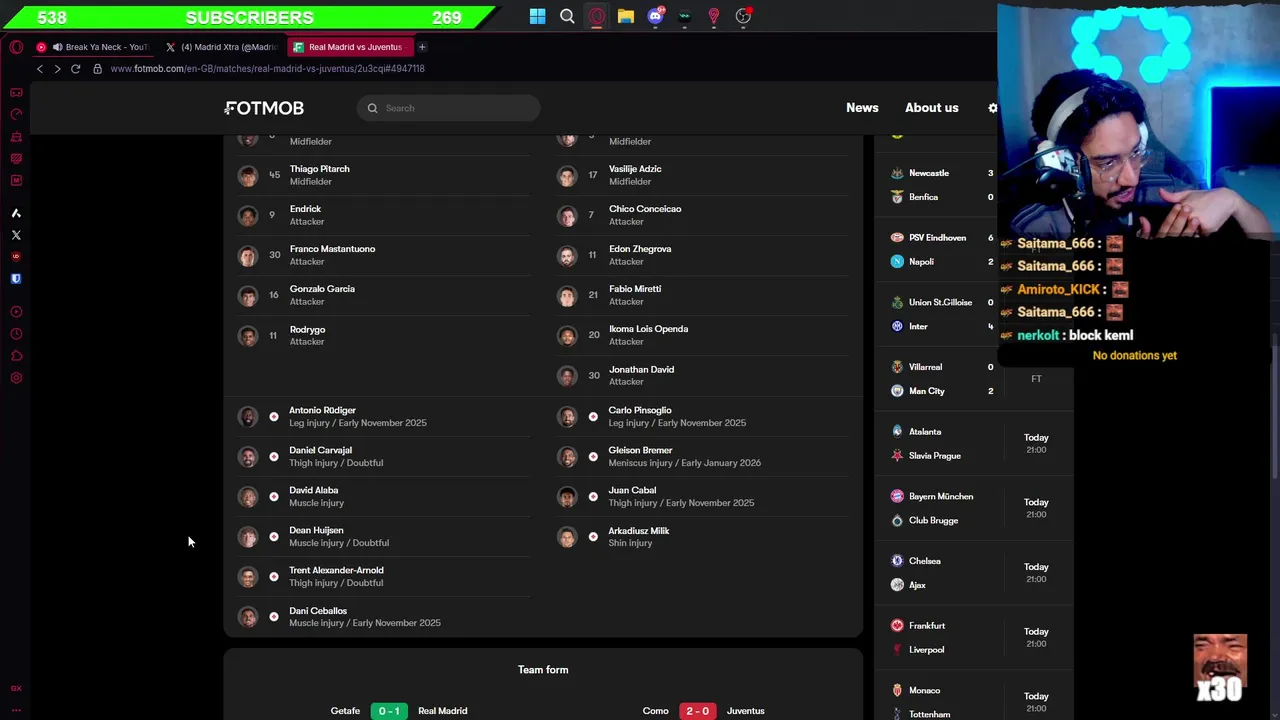Click the taskbar search magnifier icon
Image resolution: width=1280 pixels, height=720 pixels.
coord(567,16)
